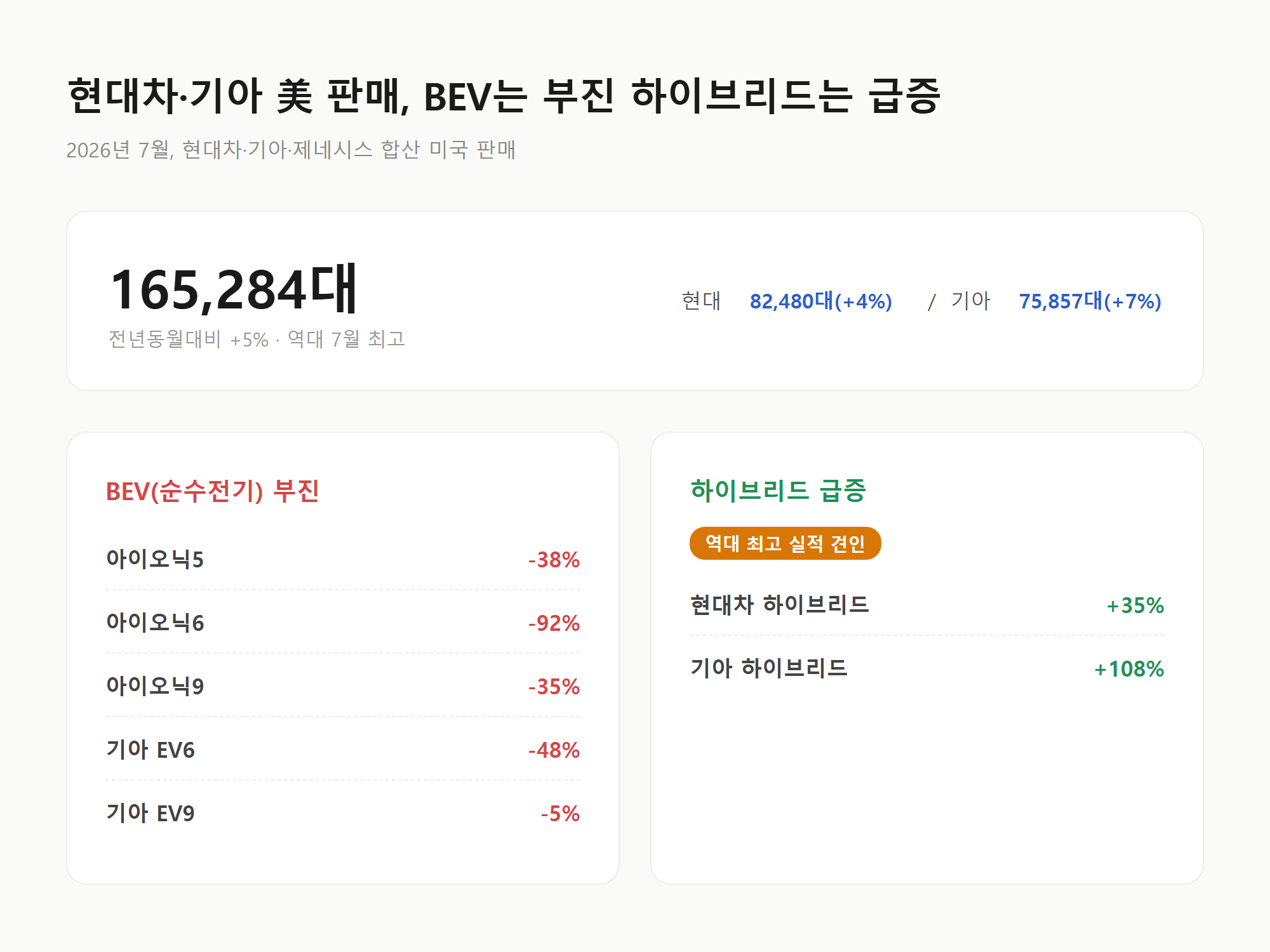Viewport: 1270px width, 952px height.
Task: Select the -5% value for 기아 EV9
Action: coord(560,814)
